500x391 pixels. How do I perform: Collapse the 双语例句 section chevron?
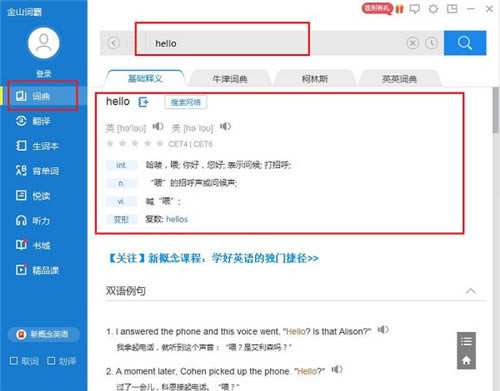coord(471,291)
